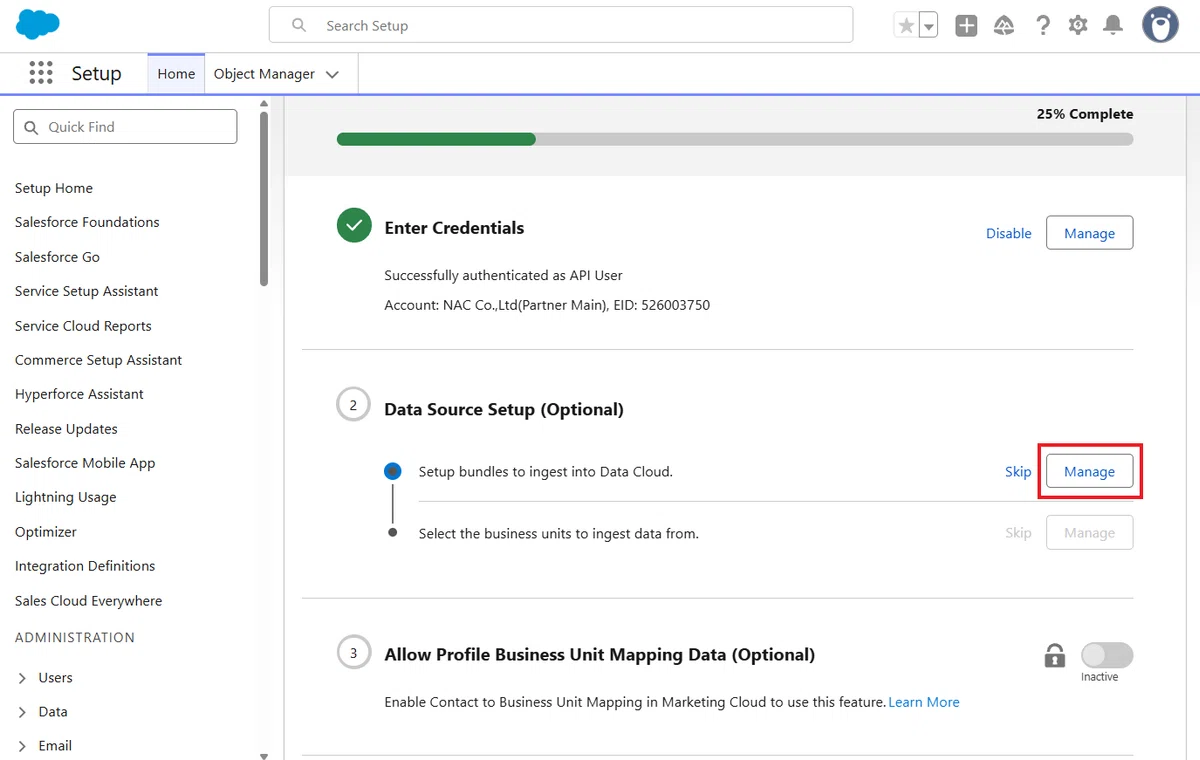Viewport: 1200px width, 760px height.
Task: Open the Object Manager tab dropdown chevron
Action: [333, 74]
